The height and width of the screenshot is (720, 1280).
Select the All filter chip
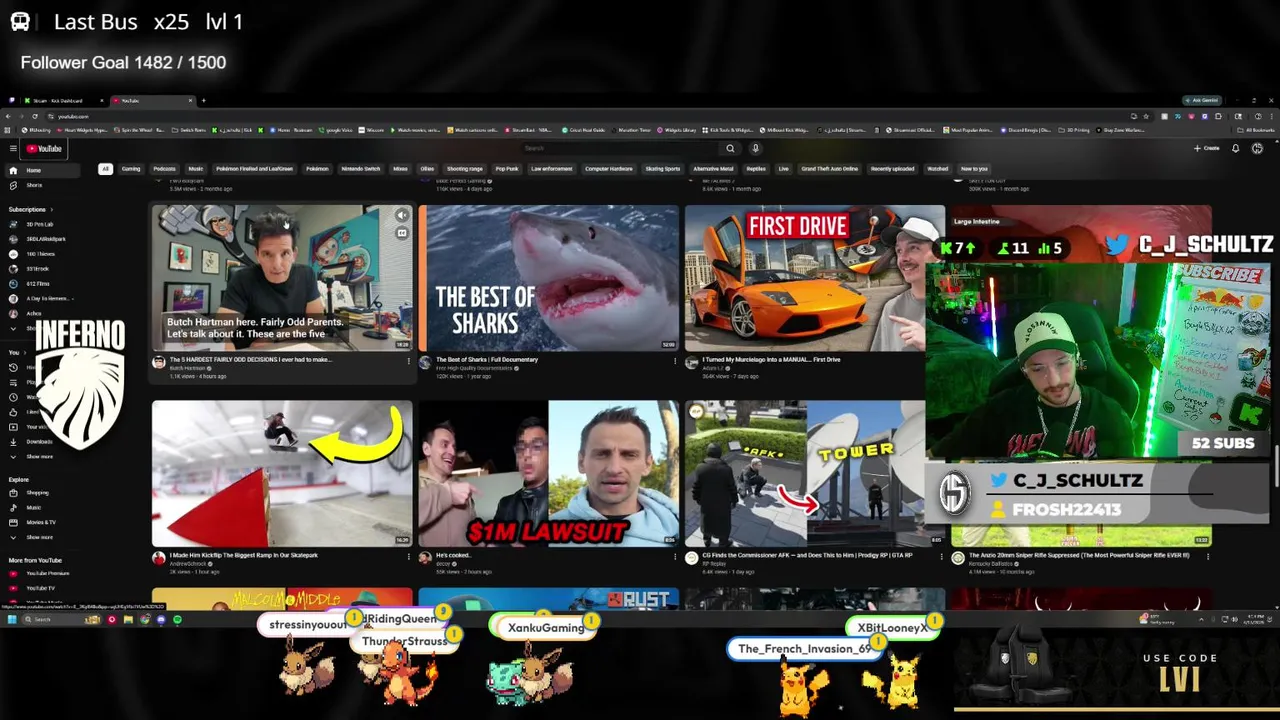pyautogui.click(x=105, y=169)
